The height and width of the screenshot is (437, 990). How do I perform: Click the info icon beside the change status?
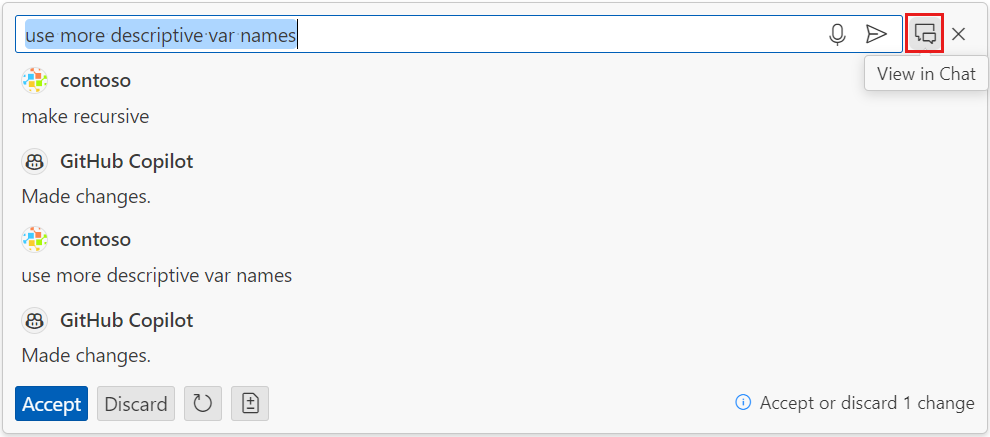(x=743, y=403)
